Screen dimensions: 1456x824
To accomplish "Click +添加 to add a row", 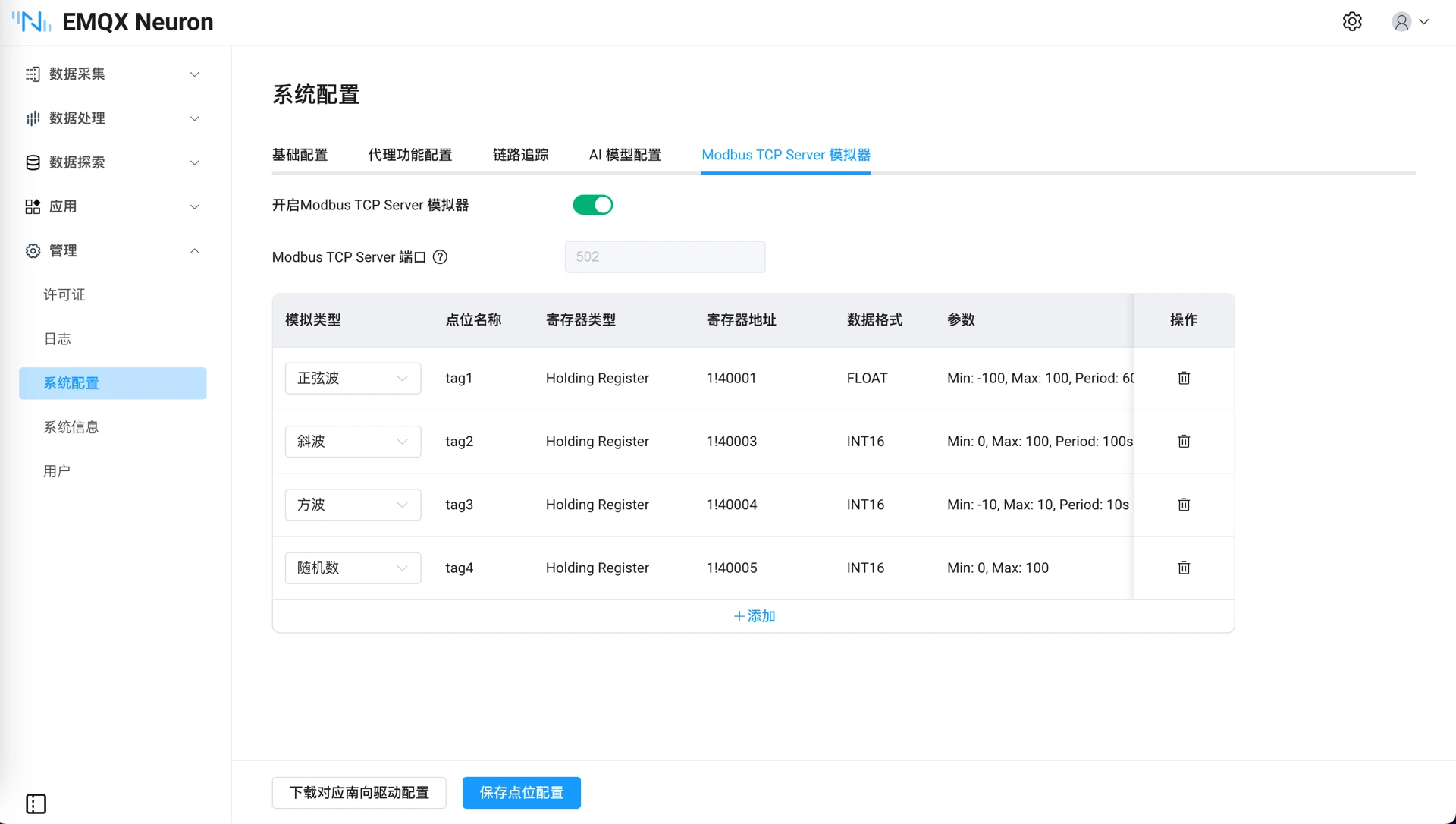I will (754, 616).
